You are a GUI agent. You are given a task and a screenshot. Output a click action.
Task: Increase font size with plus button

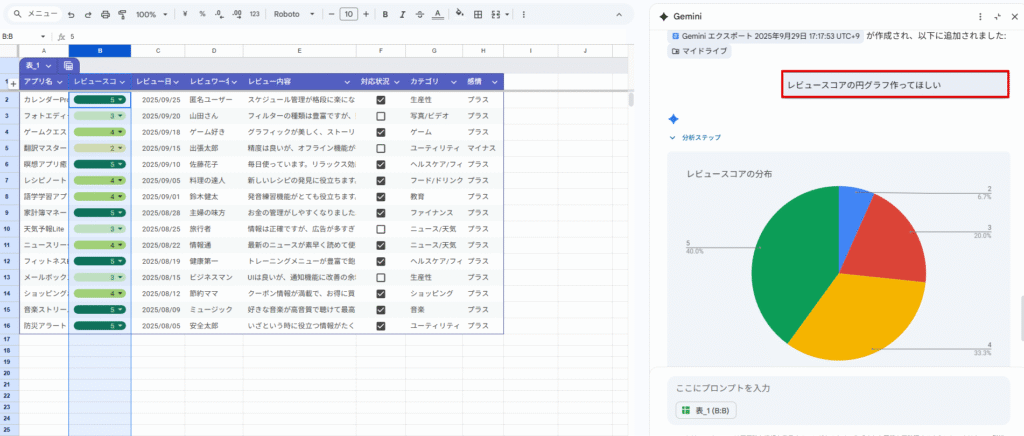tap(366, 15)
